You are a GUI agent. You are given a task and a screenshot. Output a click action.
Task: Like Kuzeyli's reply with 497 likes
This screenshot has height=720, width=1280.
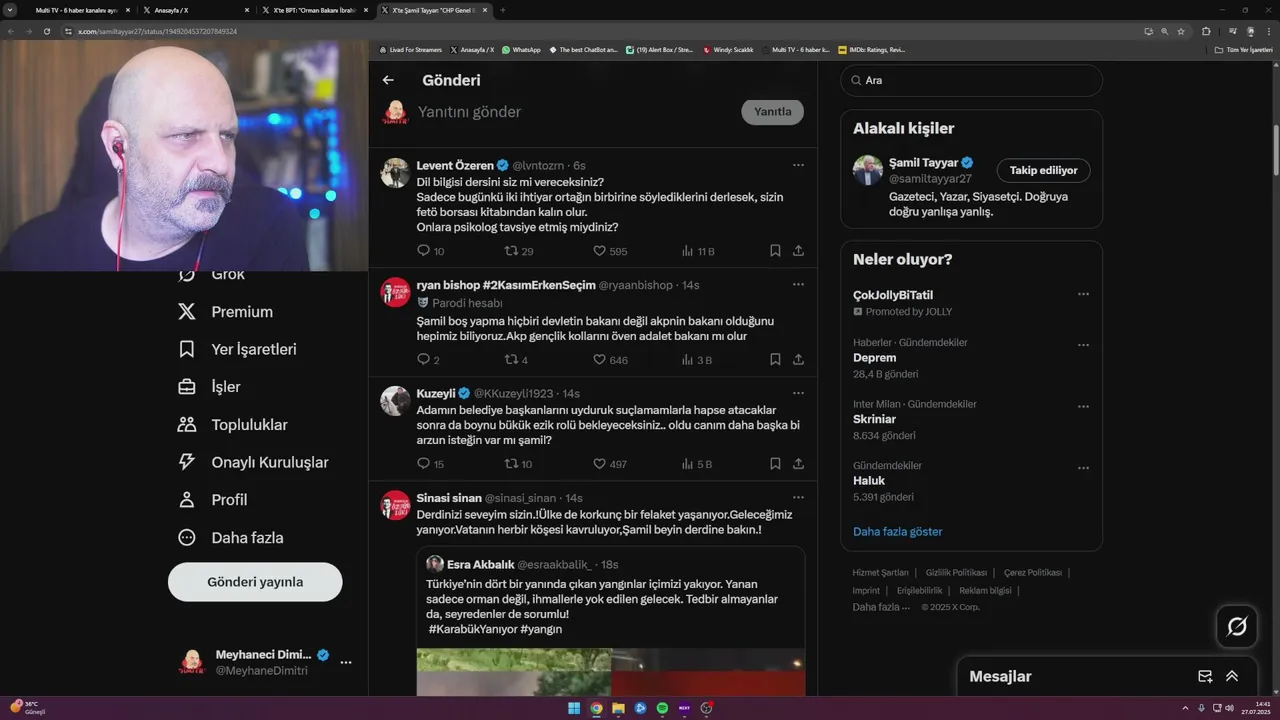[x=610, y=463]
